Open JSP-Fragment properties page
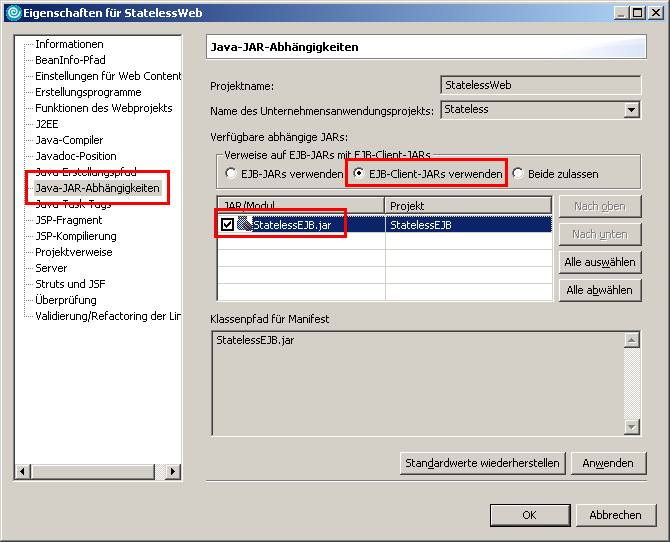The width and height of the screenshot is (670, 542). coord(68,220)
